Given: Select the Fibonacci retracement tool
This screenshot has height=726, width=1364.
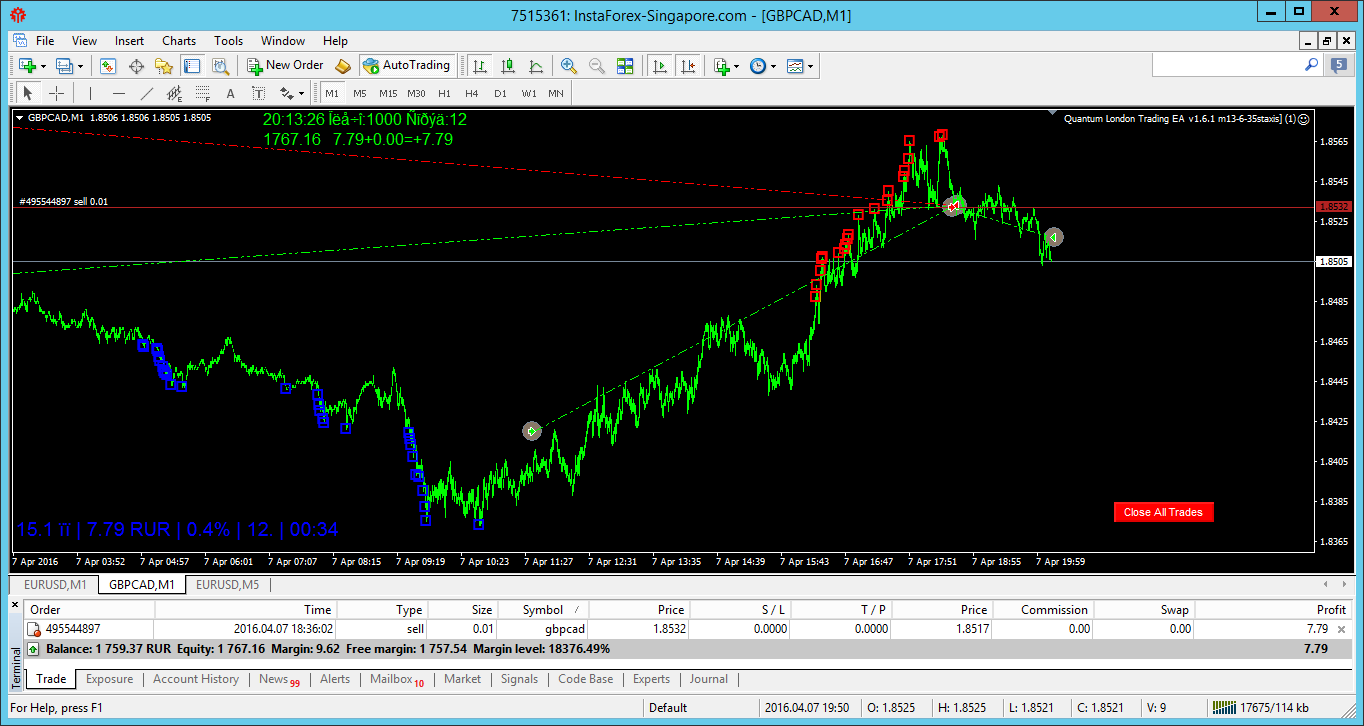Looking at the screenshot, I should click(203, 93).
